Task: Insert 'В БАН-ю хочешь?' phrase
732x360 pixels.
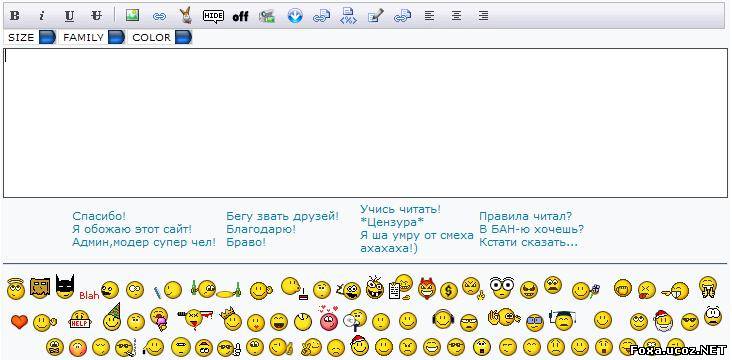Action: 531,229
